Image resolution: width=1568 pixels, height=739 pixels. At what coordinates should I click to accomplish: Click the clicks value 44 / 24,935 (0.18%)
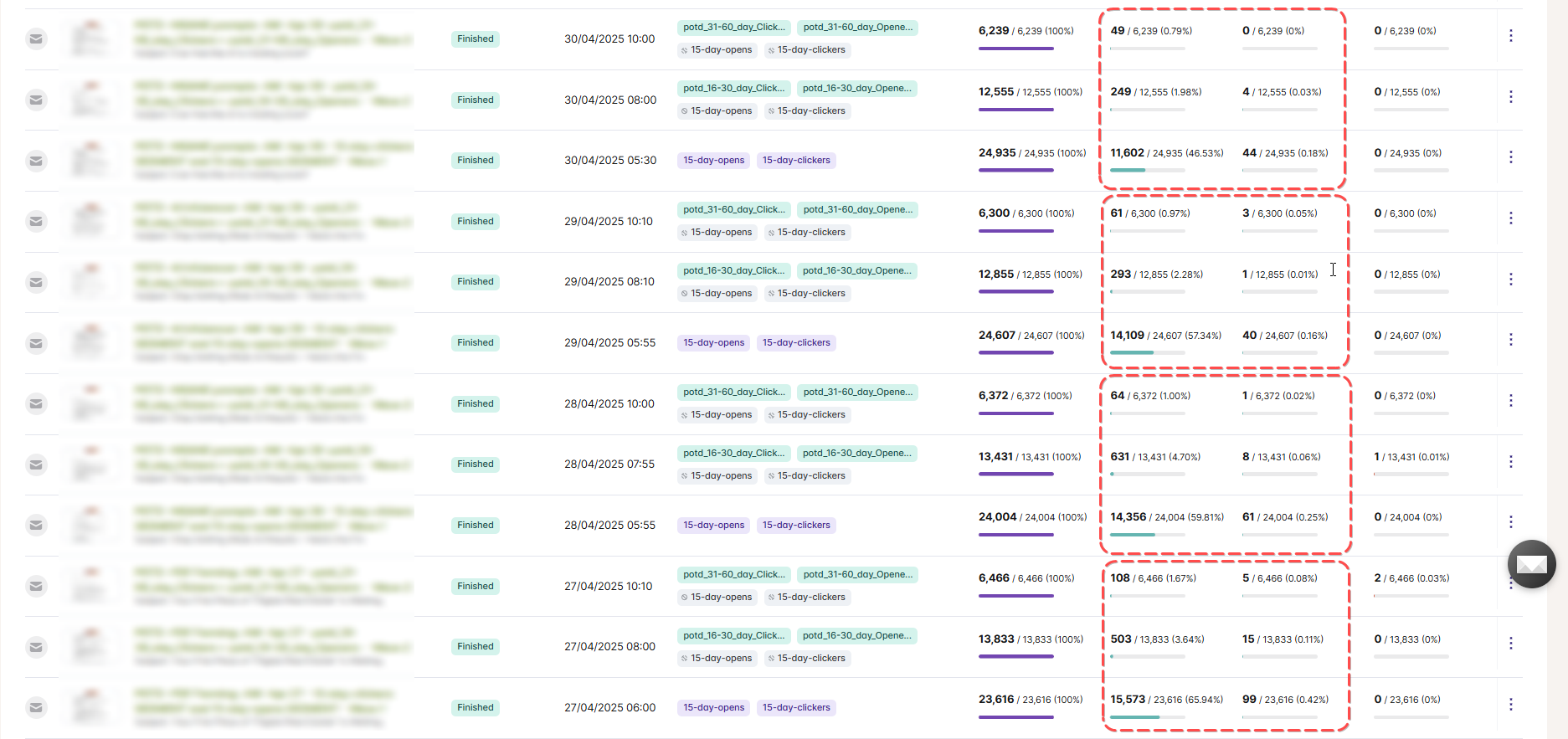(x=1285, y=153)
